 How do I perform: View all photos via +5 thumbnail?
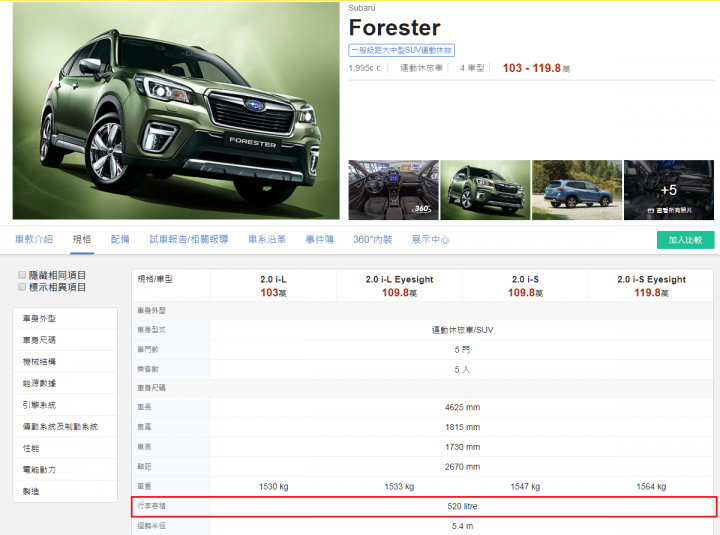(x=669, y=190)
